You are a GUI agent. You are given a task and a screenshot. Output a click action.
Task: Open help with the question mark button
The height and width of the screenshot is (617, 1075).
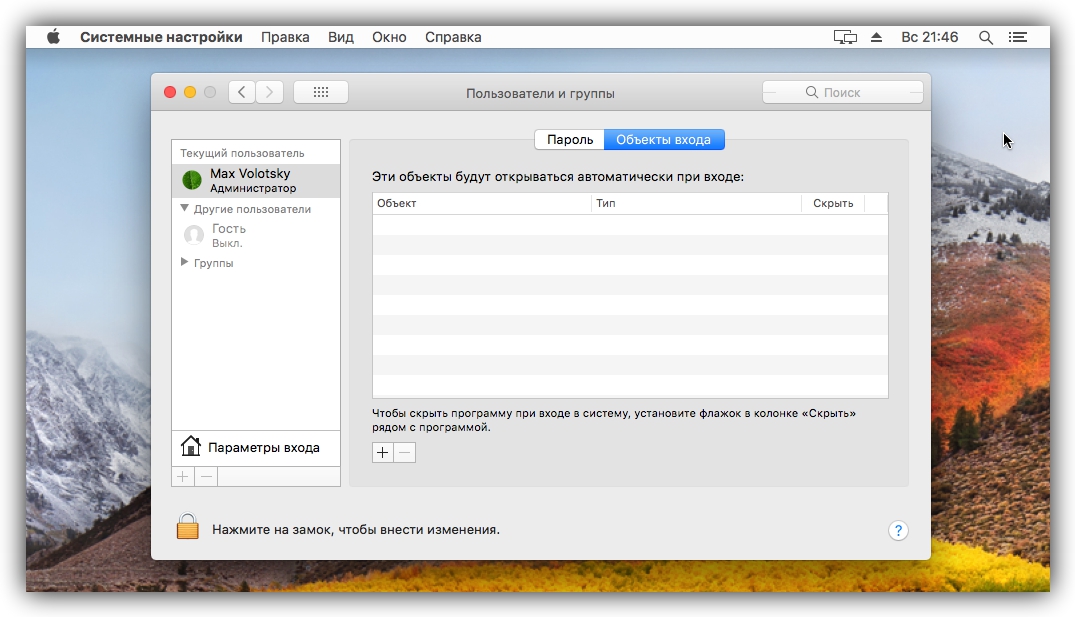coord(898,531)
